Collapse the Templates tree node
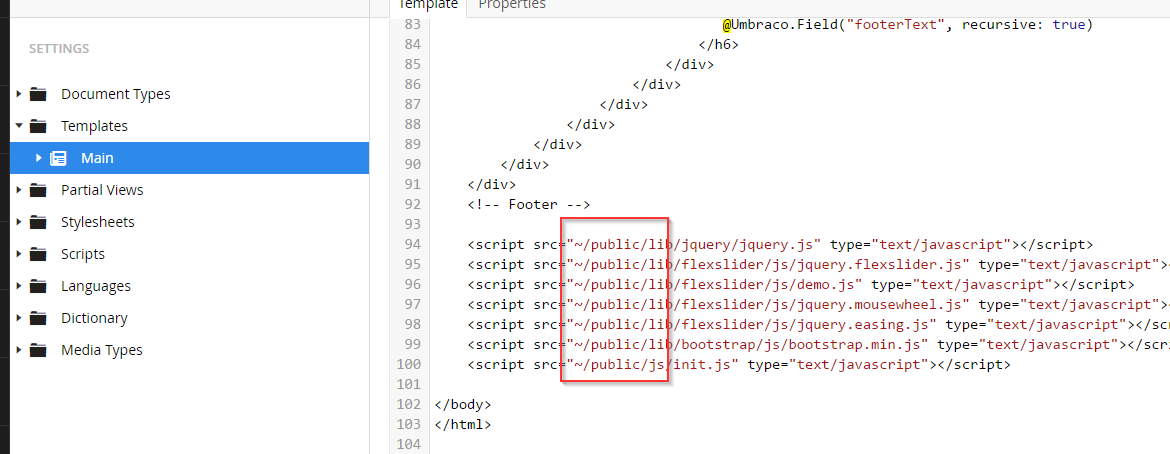The height and width of the screenshot is (454, 1170). 19,126
